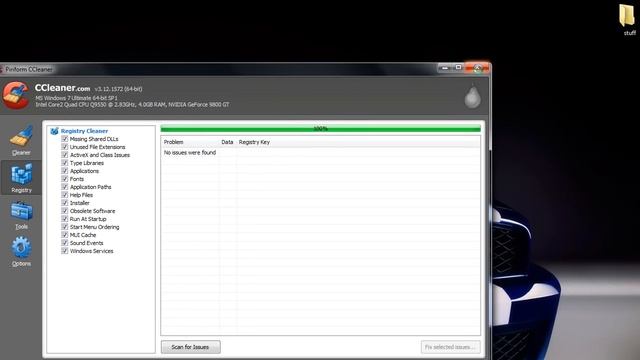Click the version number v3.12.1572 text
Image resolution: width=640 pixels, height=360 pixels.
pyautogui.click(x=118, y=89)
